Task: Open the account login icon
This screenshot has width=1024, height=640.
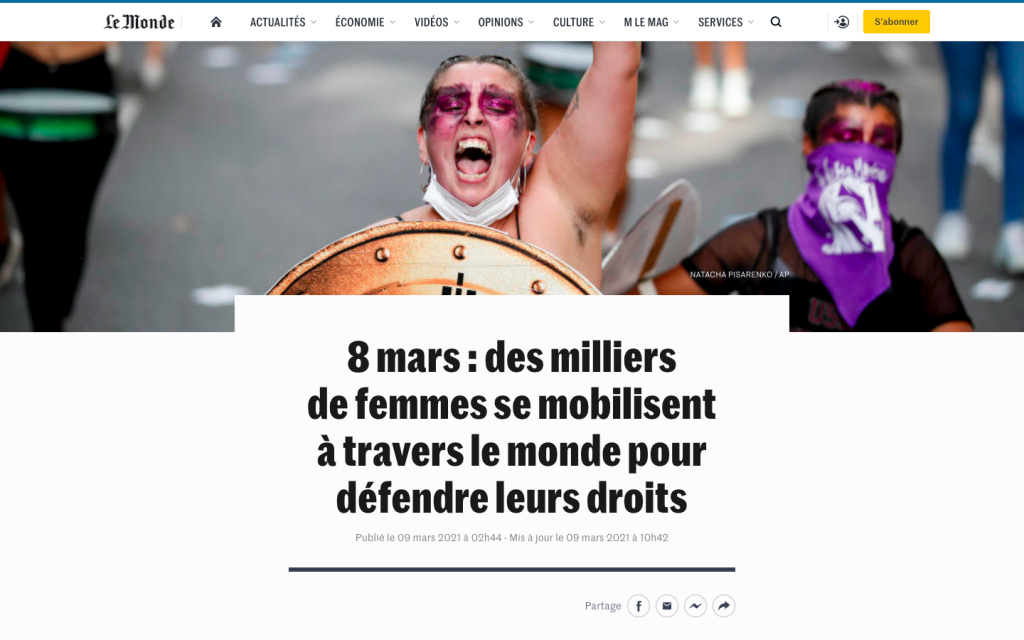Action: point(842,22)
